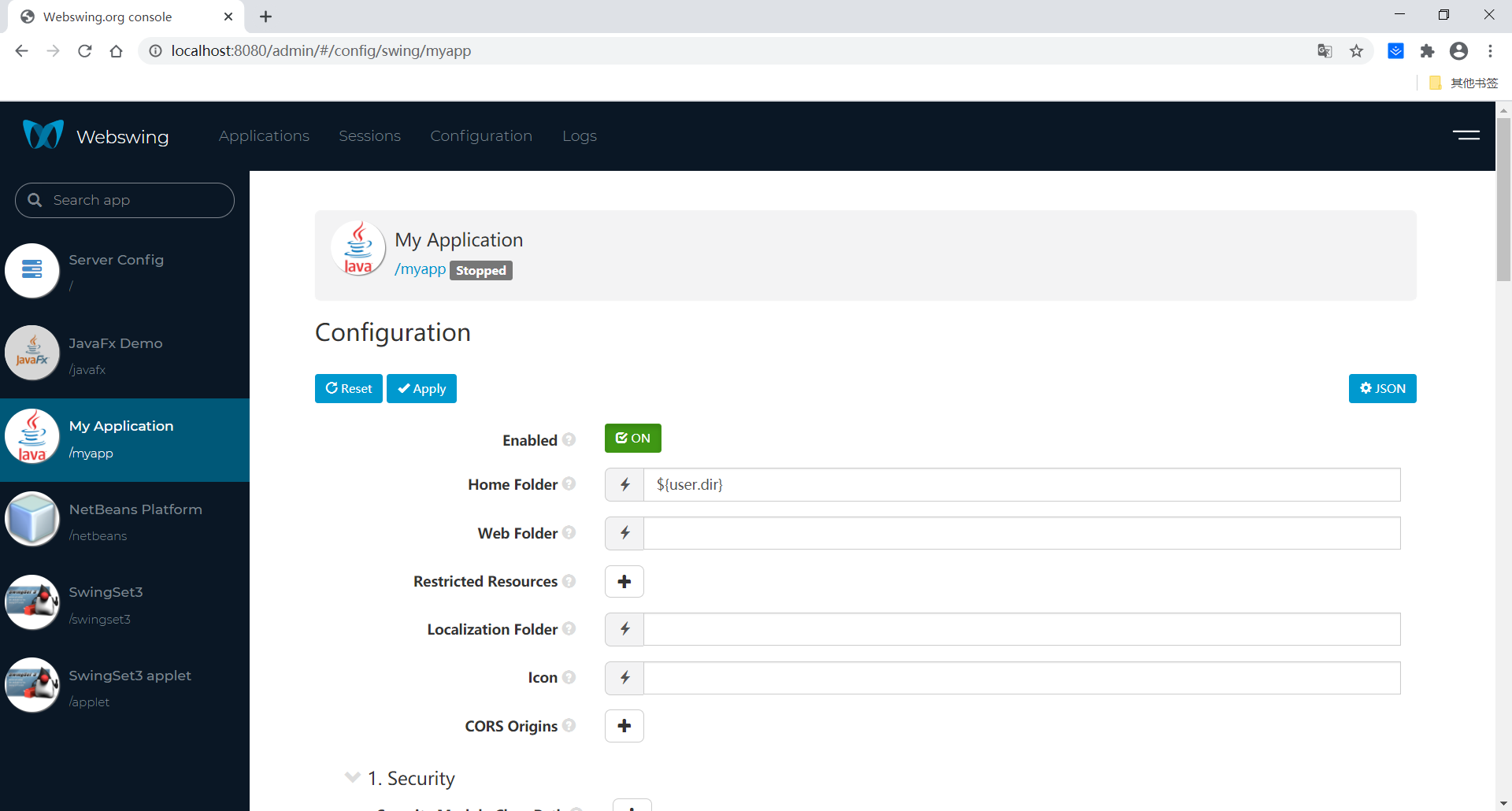
Task: Click the Server Config icon in sidebar
Action: pyautogui.click(x=32, y=270)
